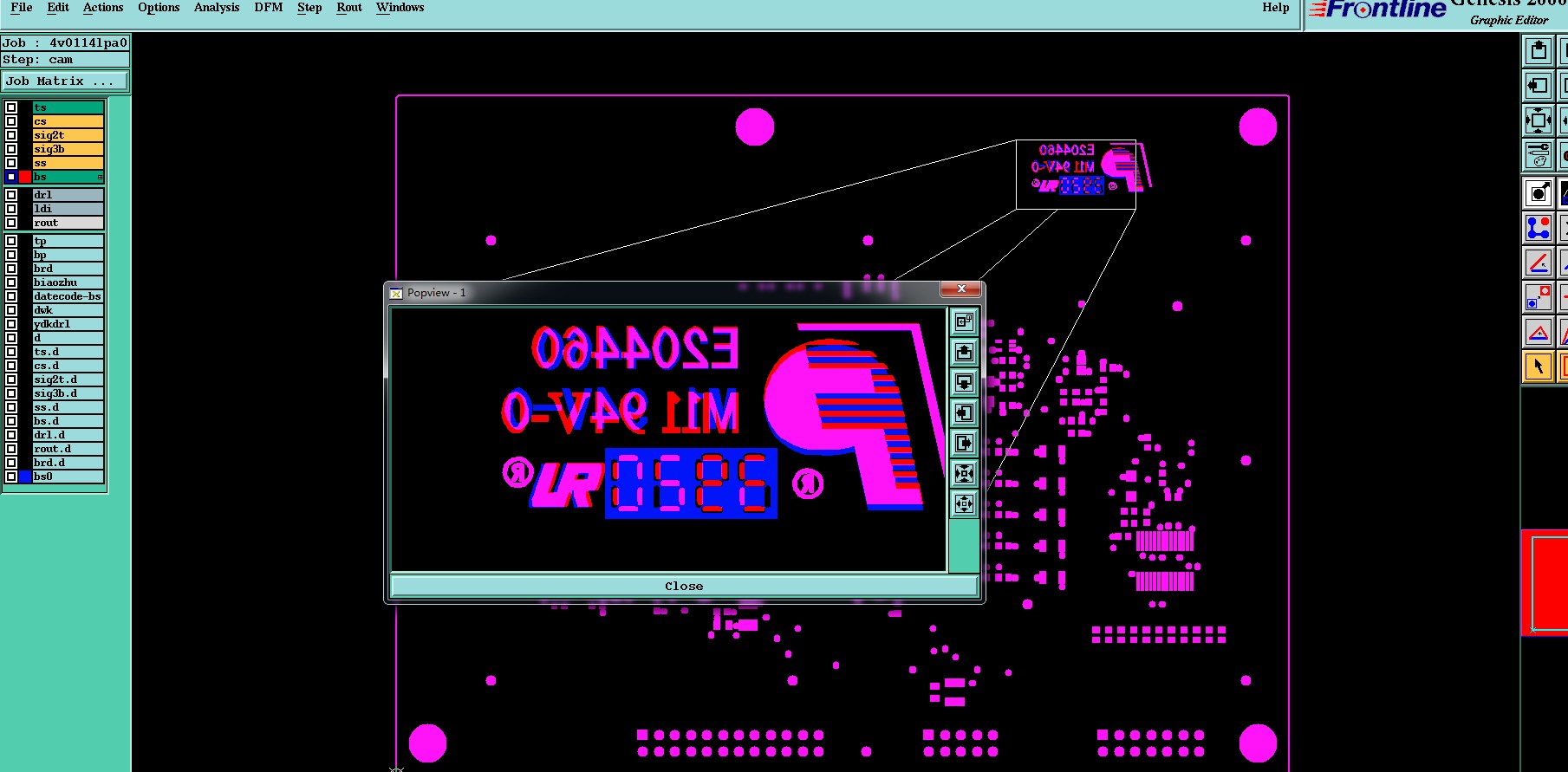Select the ydkdrl layer name
Image resolution: width=1568 pixels, height=772 pixels.
click(x=68, y=324)
